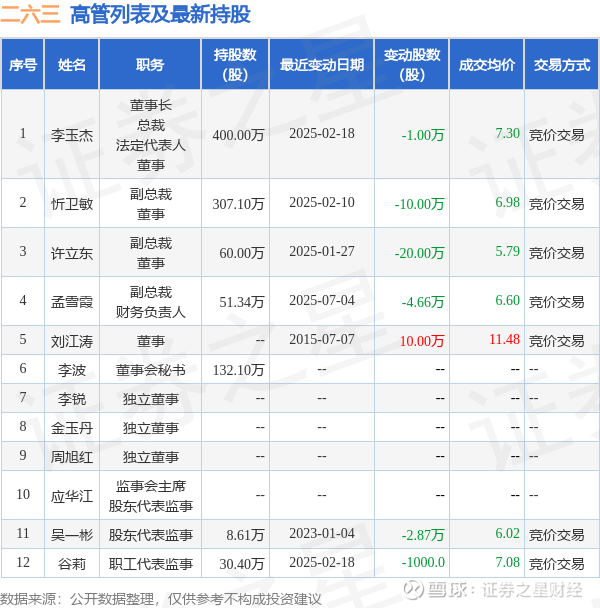Select the name 李锐
Viewport: 600px width, 608px height.
(72, 399)
